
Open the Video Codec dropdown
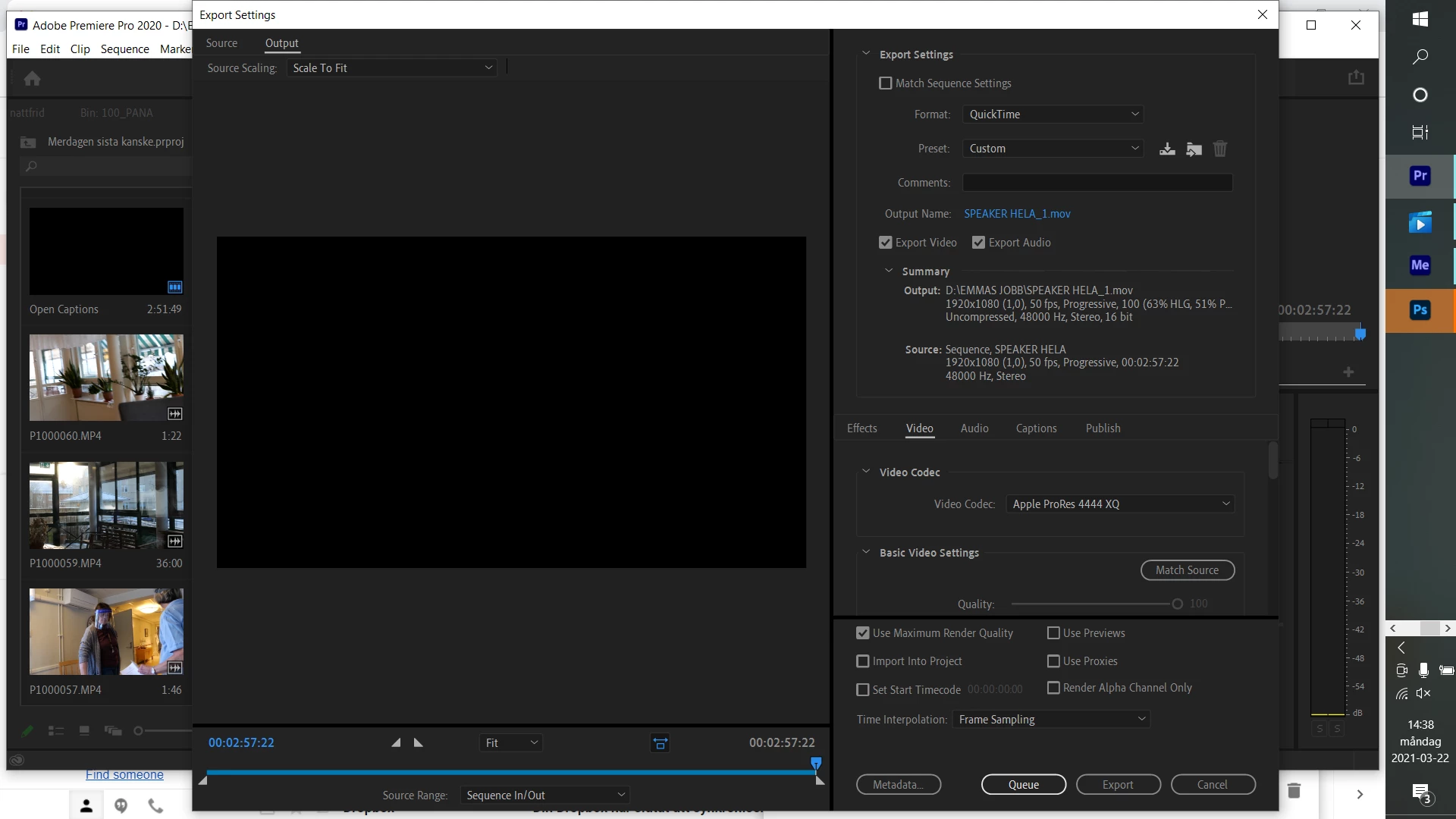1120,504
